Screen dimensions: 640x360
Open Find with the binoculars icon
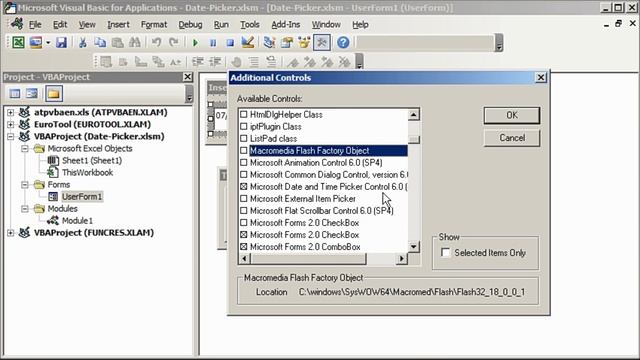click(x=135, y=42)
